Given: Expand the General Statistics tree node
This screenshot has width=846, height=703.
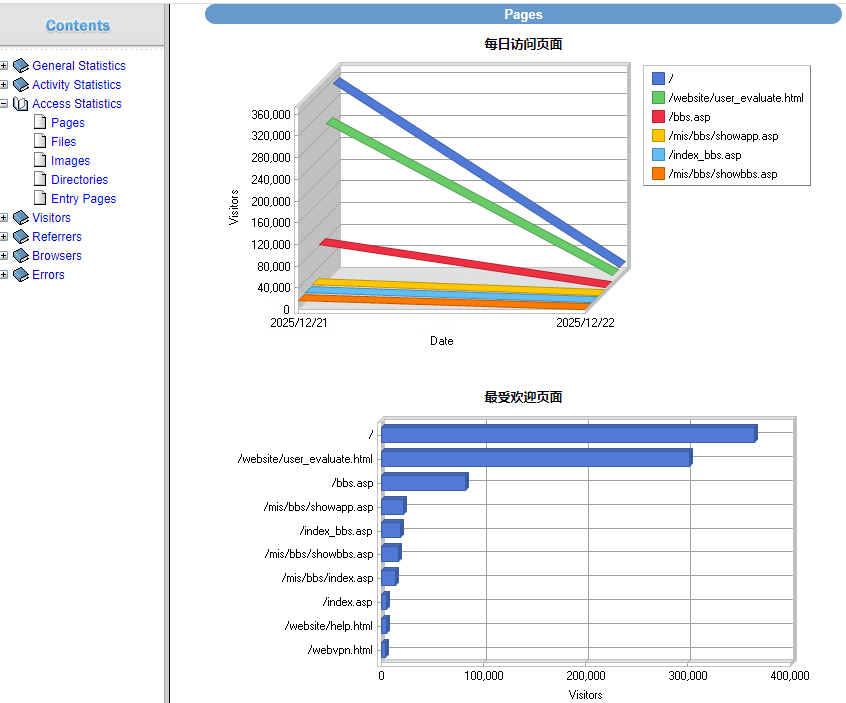Looking at the screenshot, I should click(x=4, y=66).
